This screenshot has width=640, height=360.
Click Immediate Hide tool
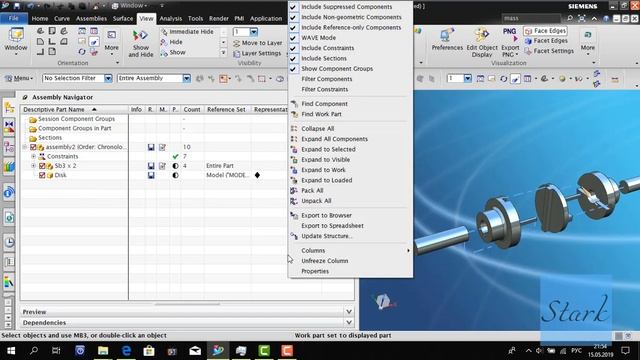coord(188,31)
